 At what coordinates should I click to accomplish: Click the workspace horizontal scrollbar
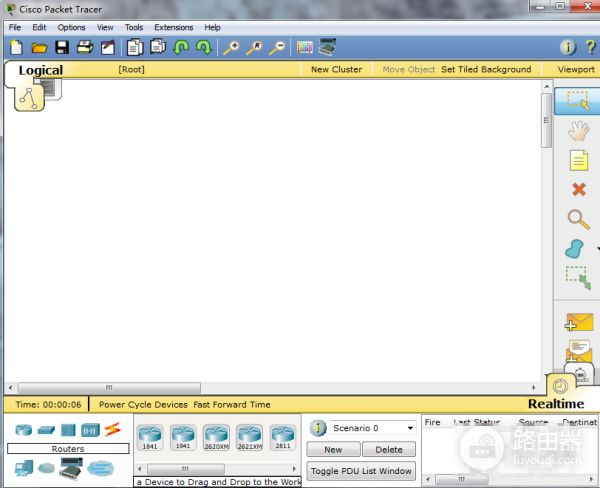coord(110,387)
